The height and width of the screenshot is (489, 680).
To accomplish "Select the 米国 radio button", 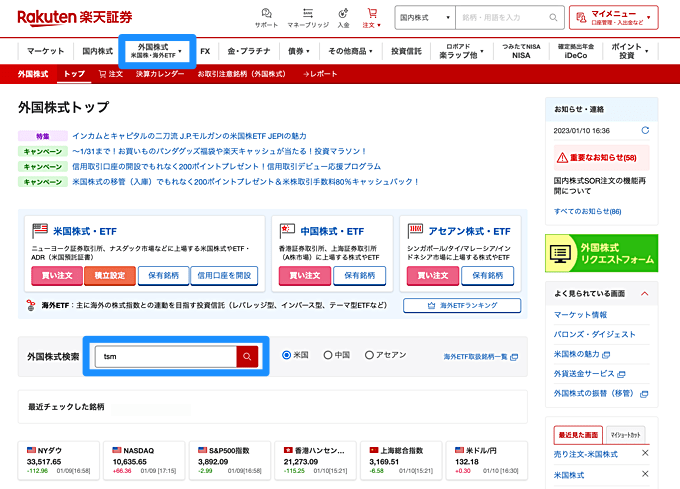I will click(x=286, y=355).
